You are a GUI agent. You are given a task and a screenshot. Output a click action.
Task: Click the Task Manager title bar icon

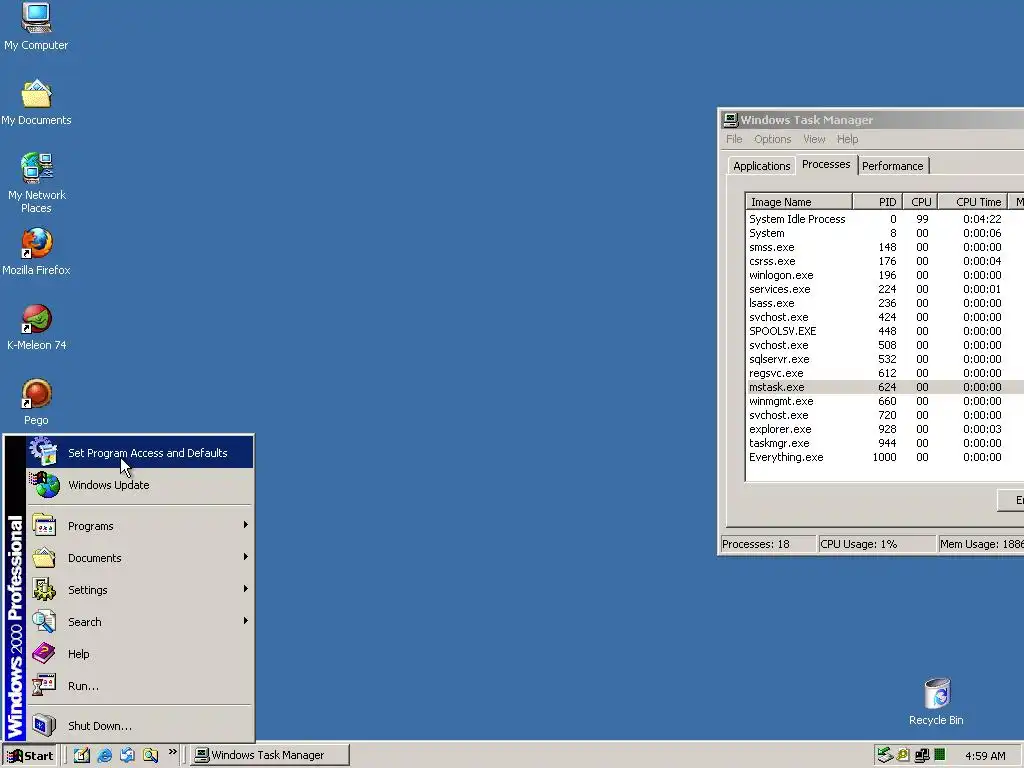pyautogui.click(x=730, y=120)
